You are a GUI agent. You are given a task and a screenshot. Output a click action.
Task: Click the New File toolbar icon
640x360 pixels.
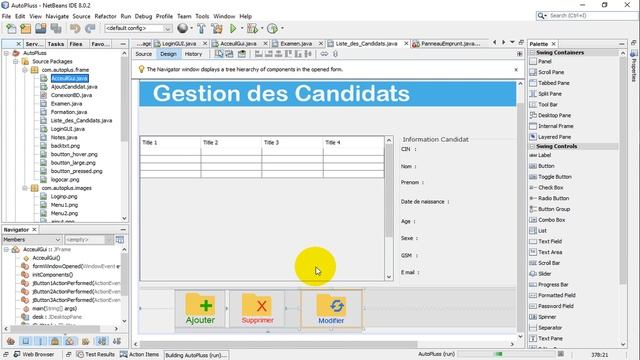[11, 28]
